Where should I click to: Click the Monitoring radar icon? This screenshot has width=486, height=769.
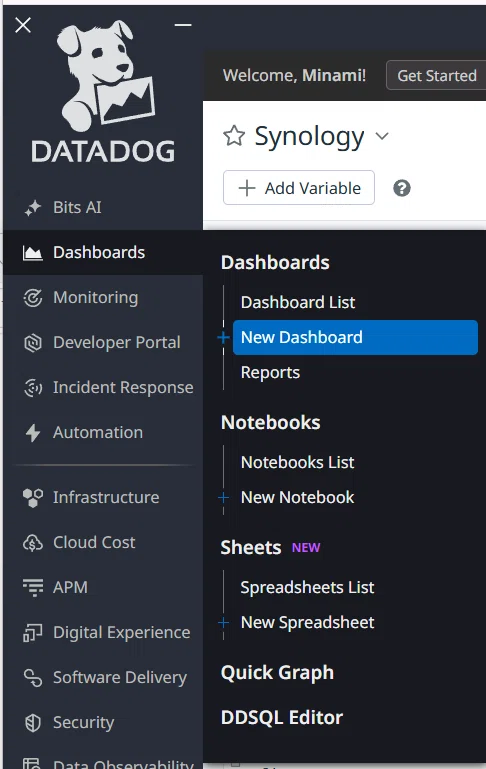33,298
